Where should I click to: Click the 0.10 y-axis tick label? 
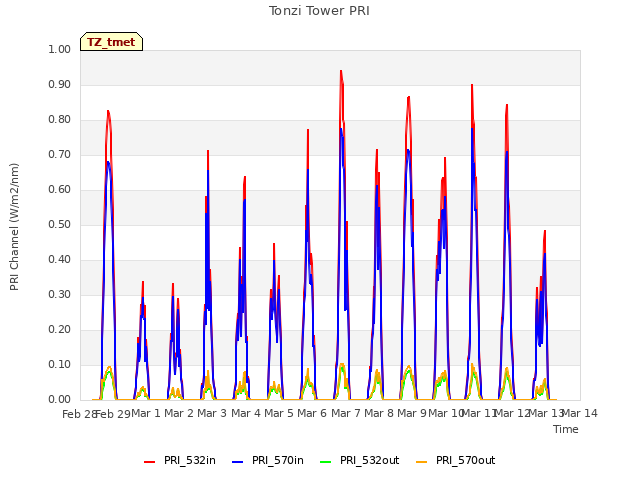60,364
